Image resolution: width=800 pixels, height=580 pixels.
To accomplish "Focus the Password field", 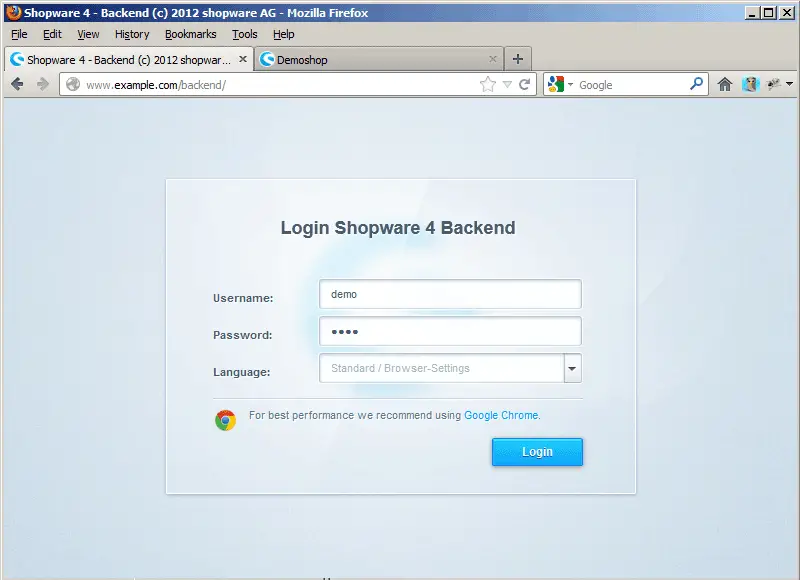I will (450, 331).
